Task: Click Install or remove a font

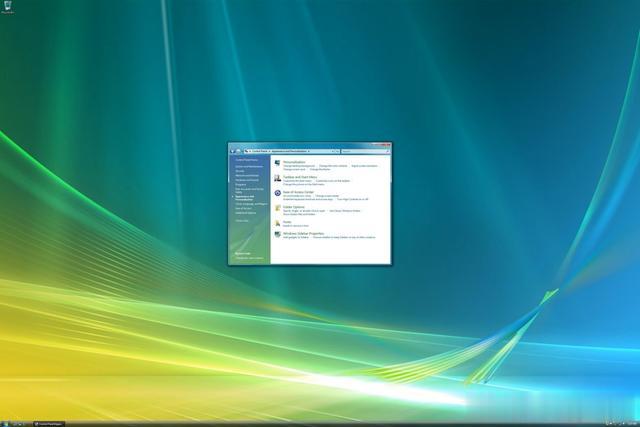Action: coord(296,226)
